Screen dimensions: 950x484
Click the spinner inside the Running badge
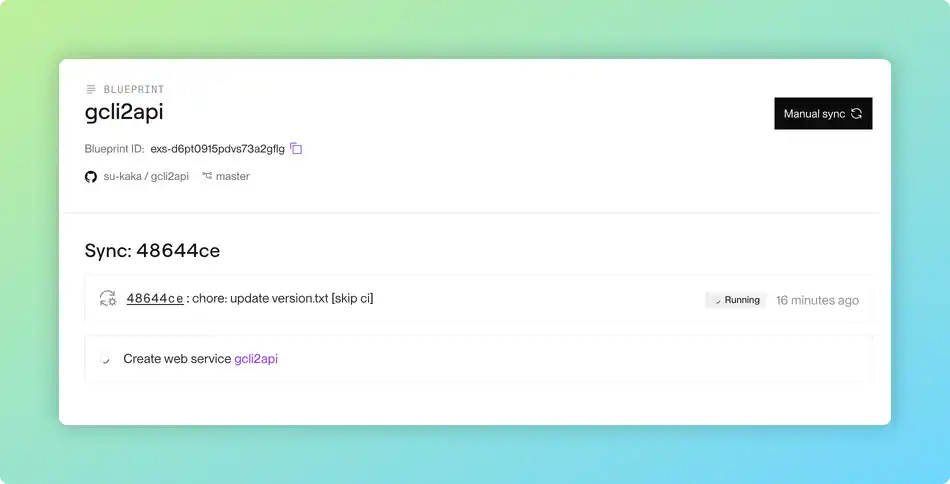pyautogui.click(x=717, y=300)
